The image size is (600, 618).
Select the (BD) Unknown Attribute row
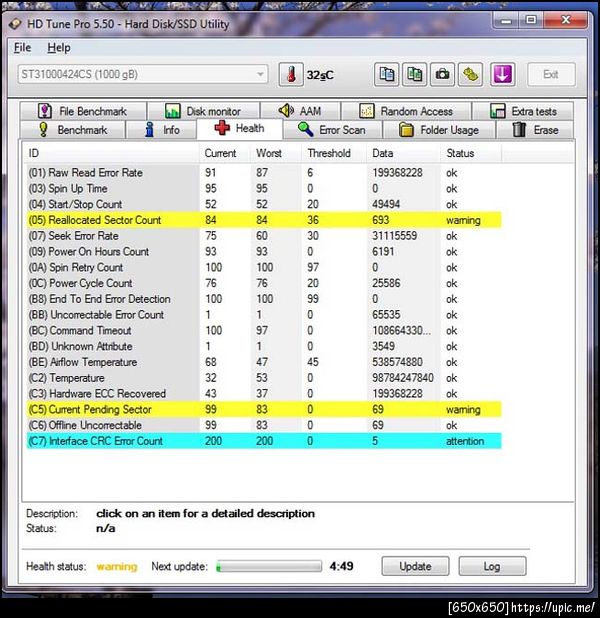(x=264, y=346)
